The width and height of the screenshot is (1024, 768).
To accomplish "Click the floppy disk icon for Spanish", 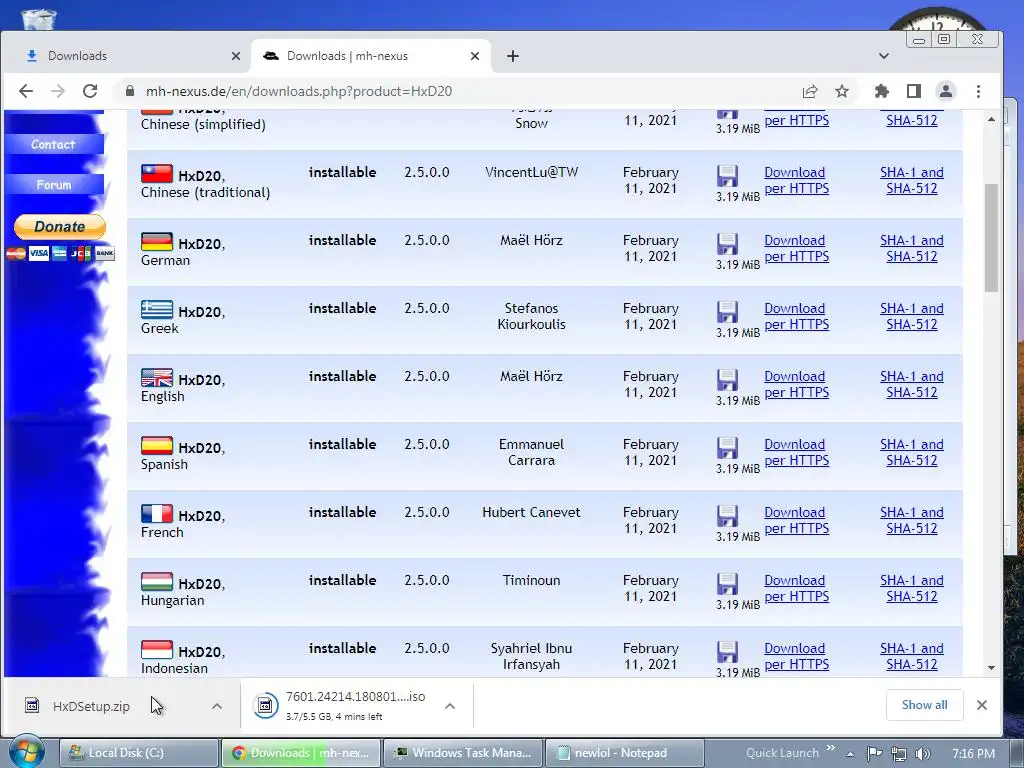I will (x=727, y=447).
